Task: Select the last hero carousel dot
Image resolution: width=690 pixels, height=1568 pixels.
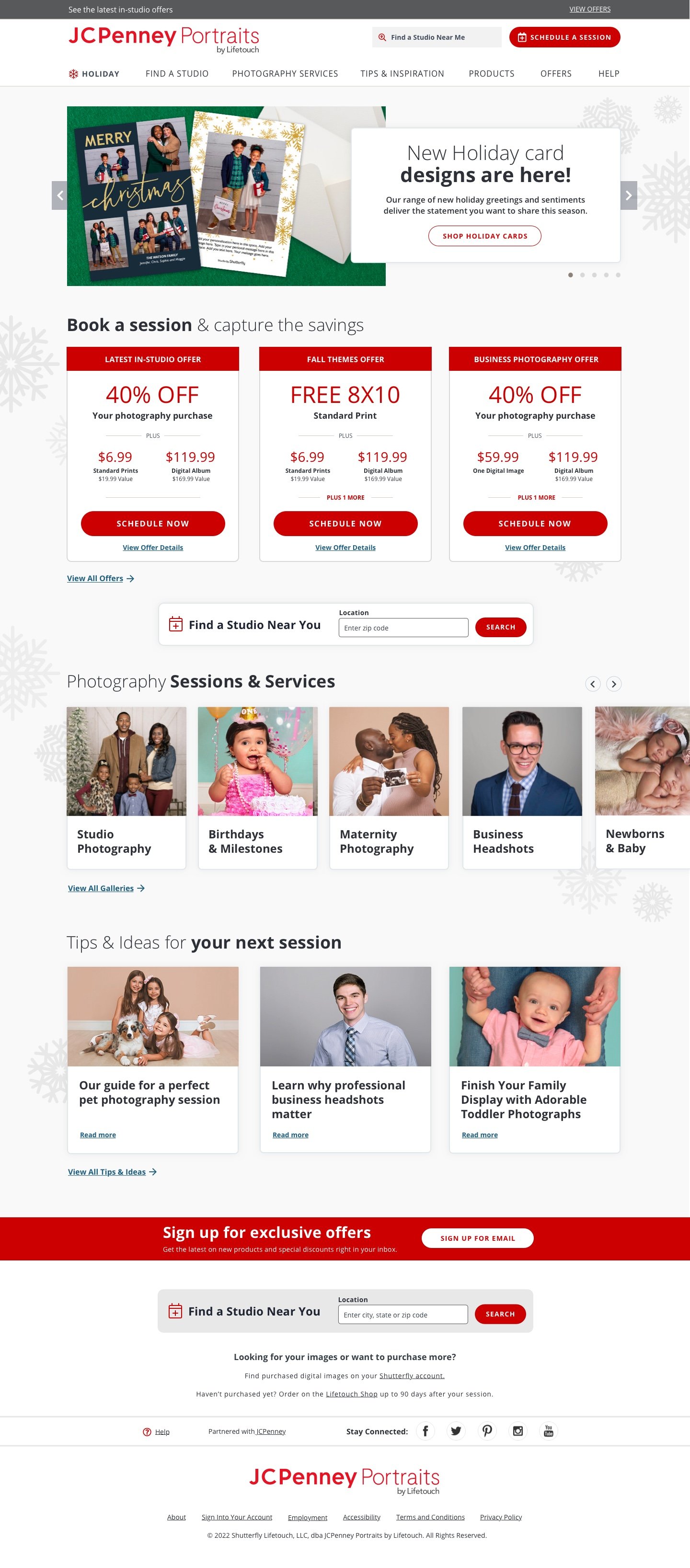Action: tap(618, 275)
